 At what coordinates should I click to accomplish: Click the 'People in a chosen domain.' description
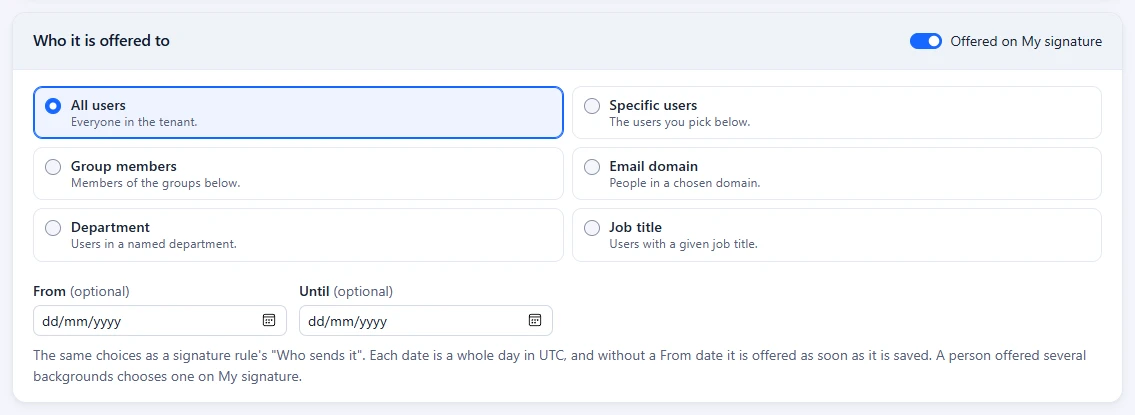(685, 183)
